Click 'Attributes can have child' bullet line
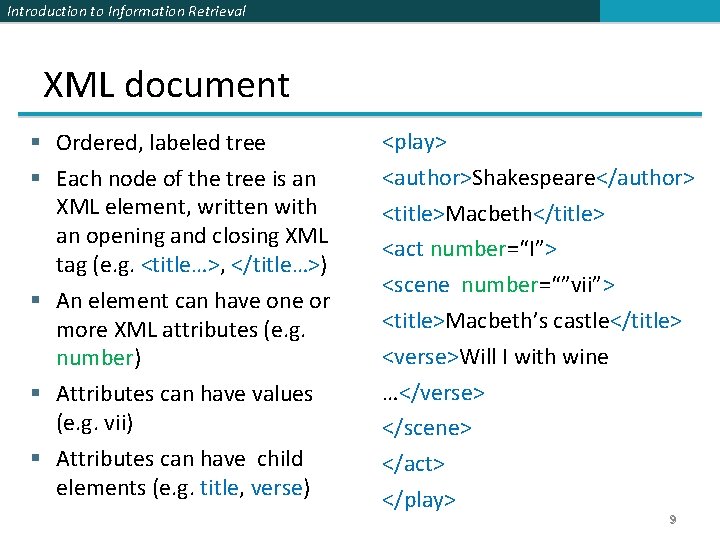The image size is (720, 540). point(180,459)
